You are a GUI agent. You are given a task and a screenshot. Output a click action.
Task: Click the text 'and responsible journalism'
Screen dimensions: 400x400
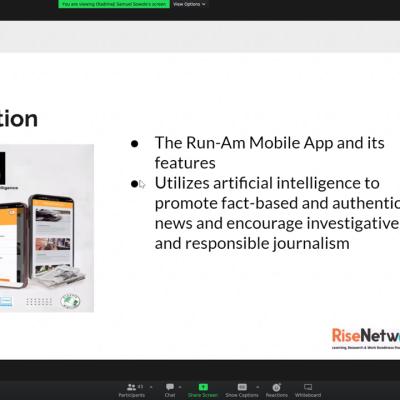[x=252, y=243]
